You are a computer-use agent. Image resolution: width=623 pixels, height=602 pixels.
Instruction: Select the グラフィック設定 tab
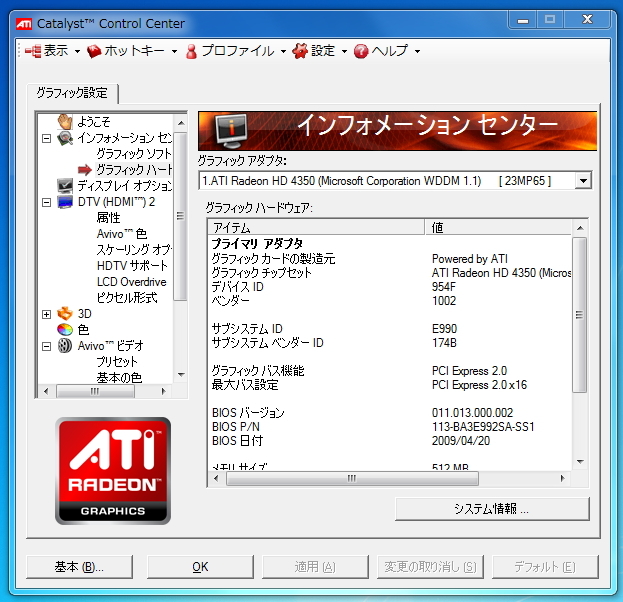pos(72,93)
